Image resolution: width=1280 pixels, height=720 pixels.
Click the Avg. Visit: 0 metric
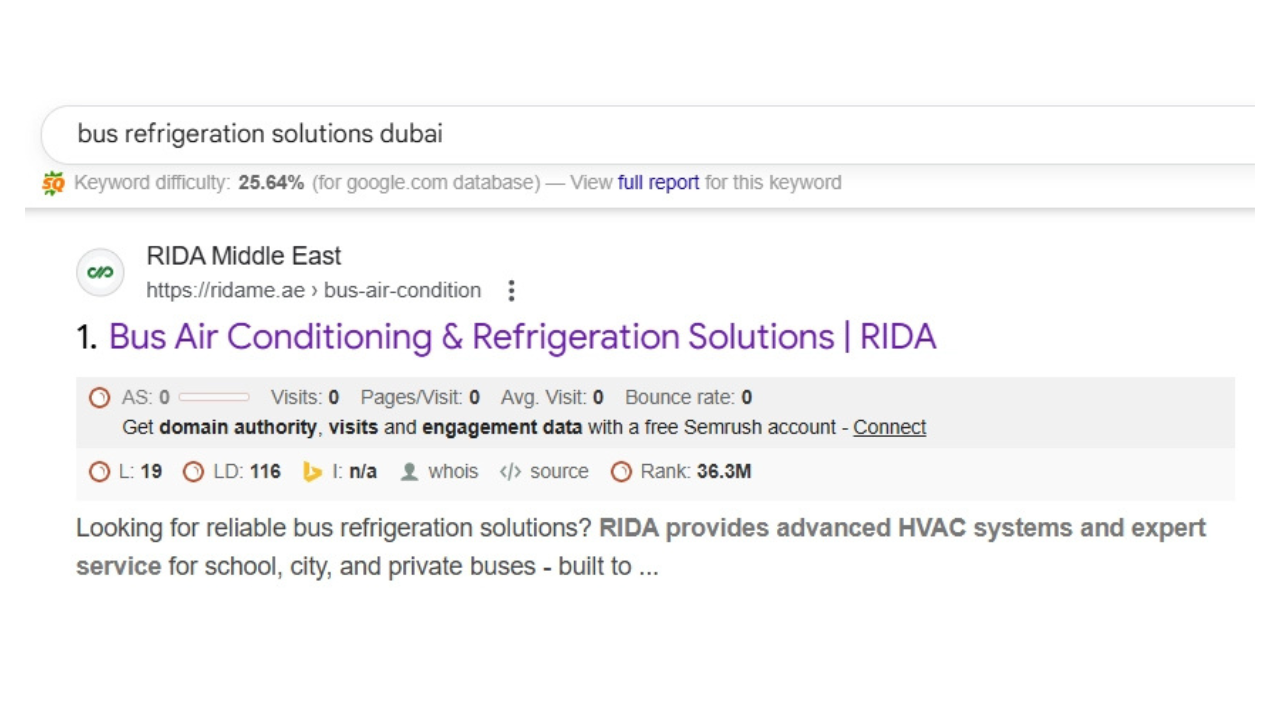552,398
